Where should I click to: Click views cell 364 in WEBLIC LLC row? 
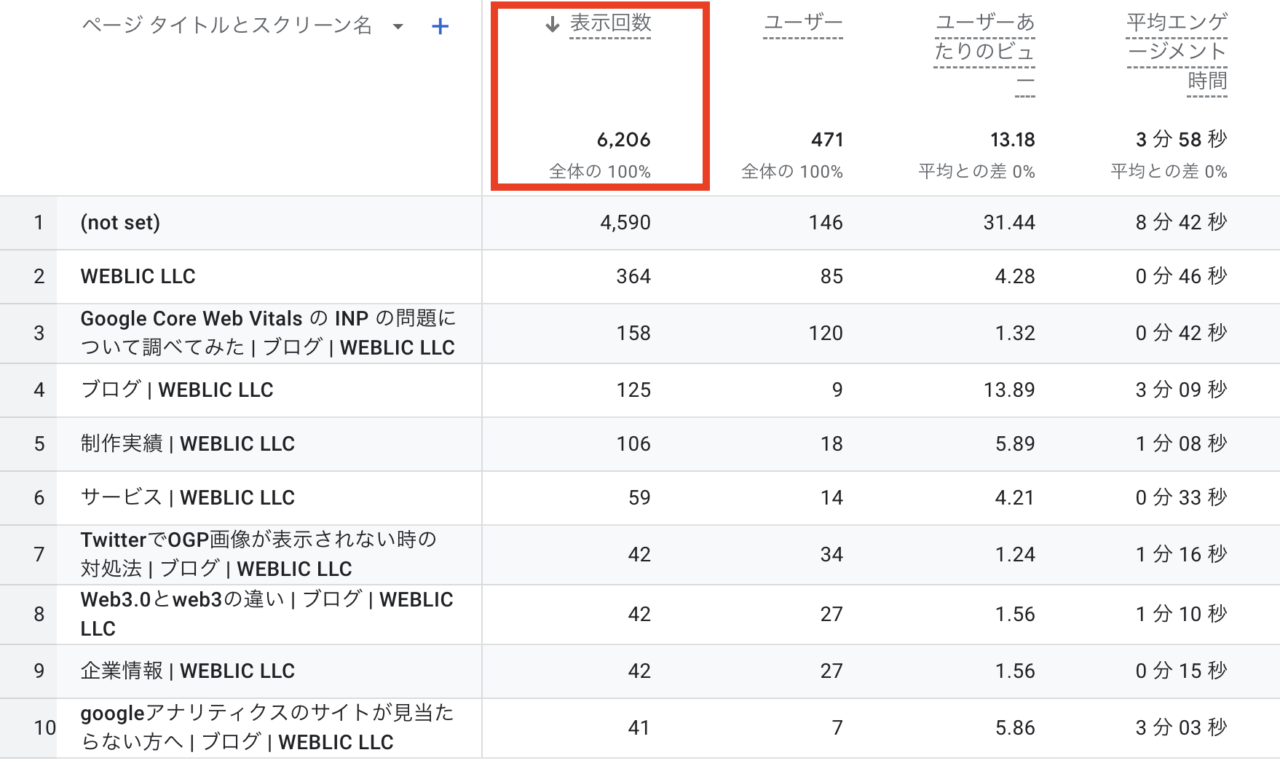633,277
